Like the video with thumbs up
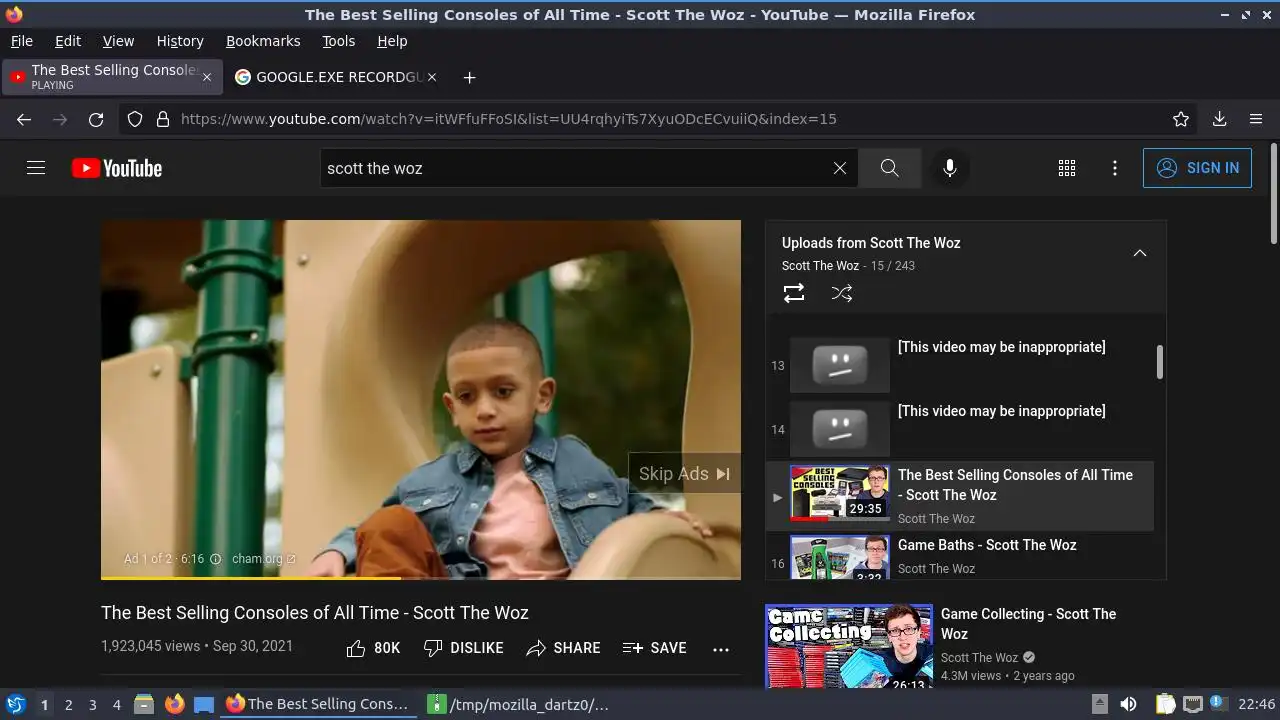The image size is (1280, 720). 373,648
